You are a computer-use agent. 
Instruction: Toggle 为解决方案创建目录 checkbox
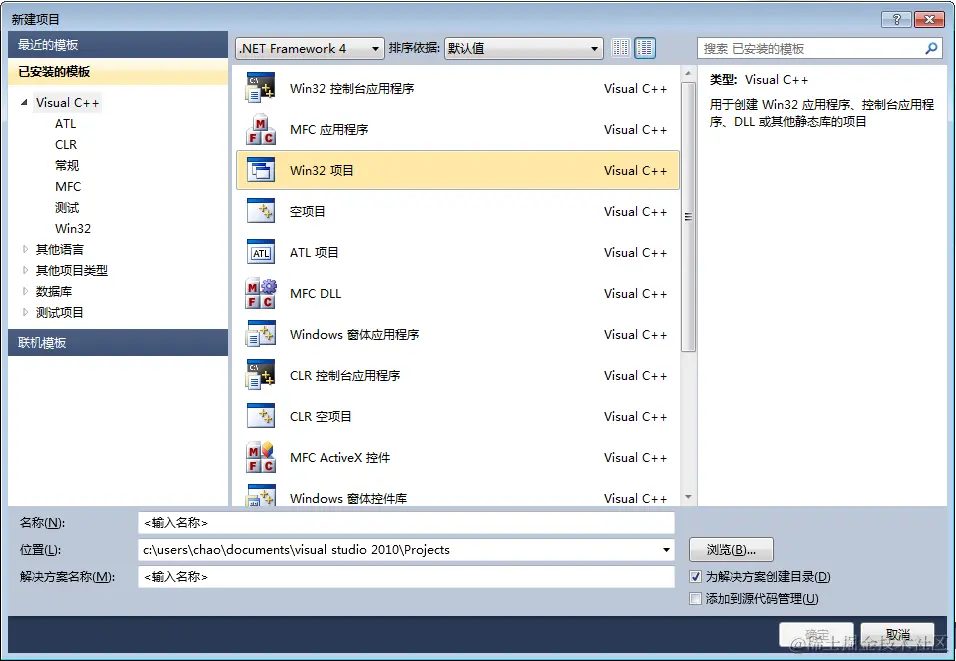[x=695, y=576]
